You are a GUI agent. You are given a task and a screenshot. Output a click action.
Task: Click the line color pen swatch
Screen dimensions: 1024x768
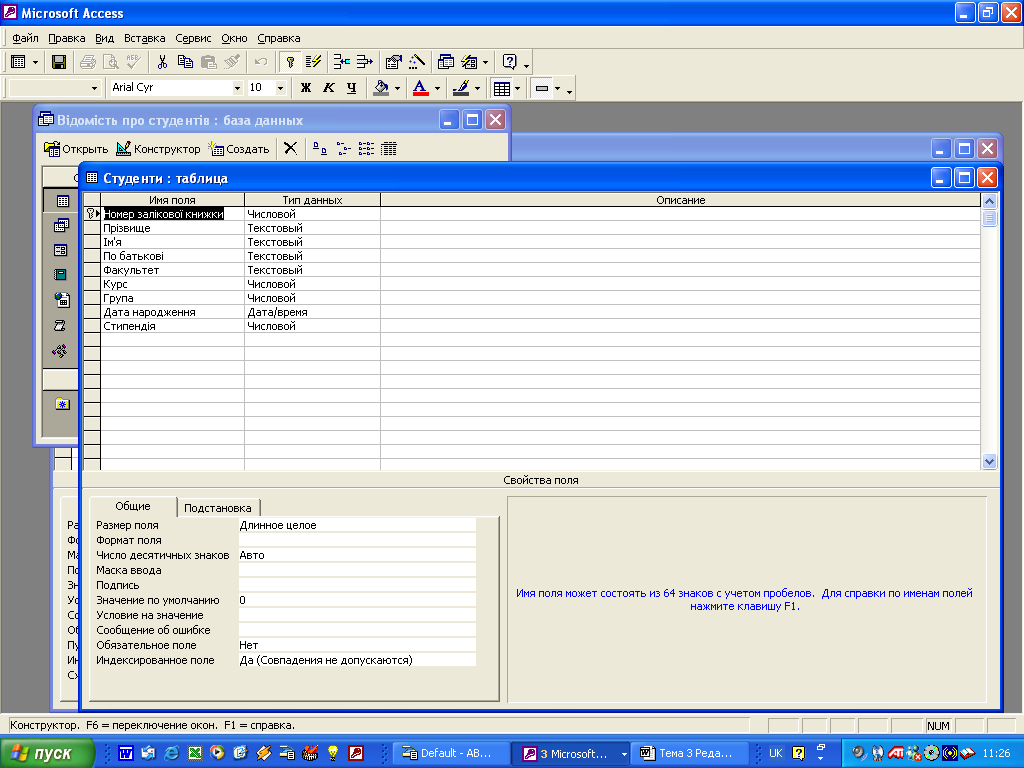pos(461,88)
